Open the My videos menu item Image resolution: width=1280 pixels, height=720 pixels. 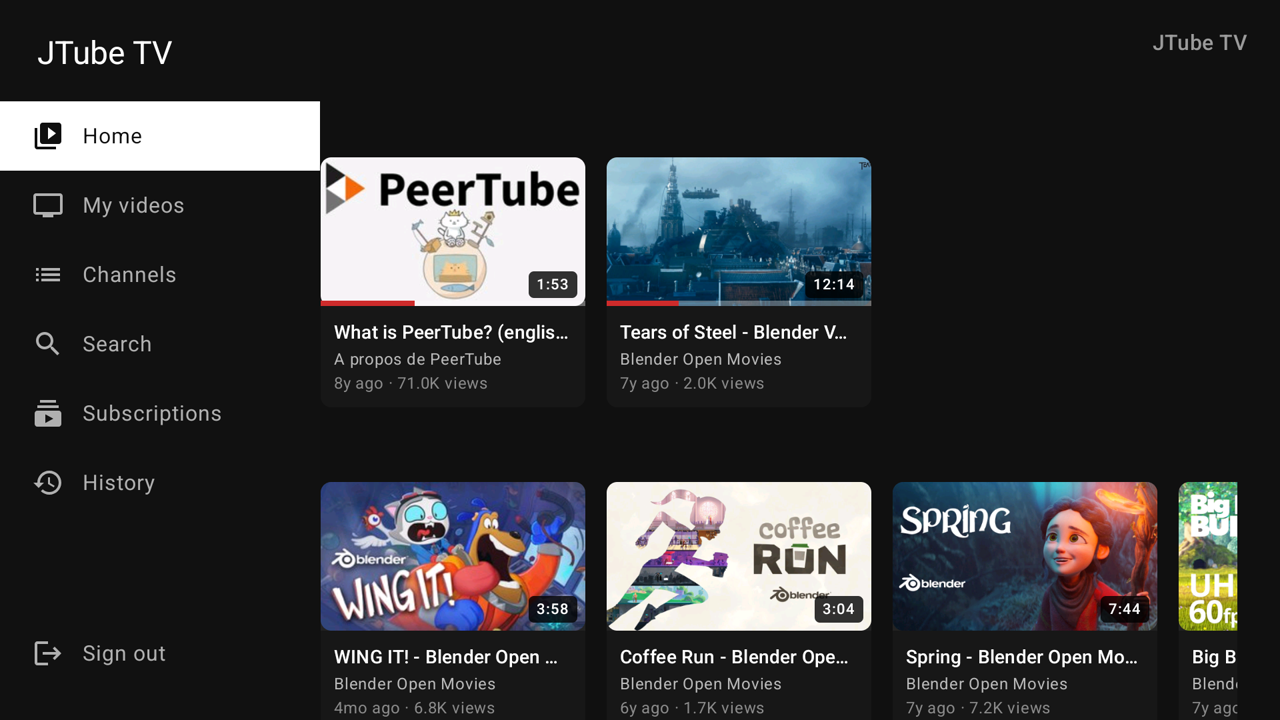point(160,206)
